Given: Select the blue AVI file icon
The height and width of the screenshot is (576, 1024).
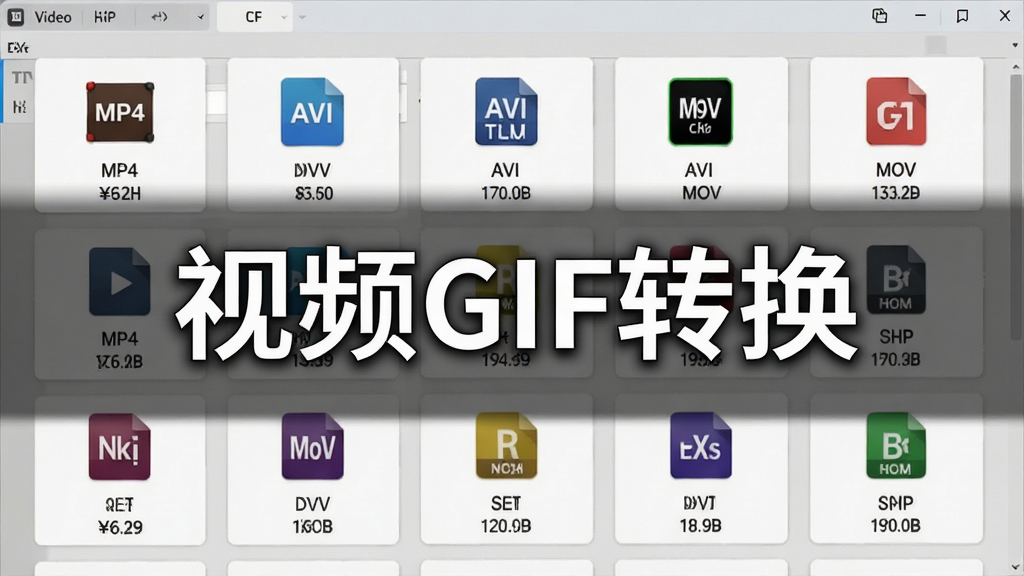Looking at the screenshot, I should [x=312, y=112].
